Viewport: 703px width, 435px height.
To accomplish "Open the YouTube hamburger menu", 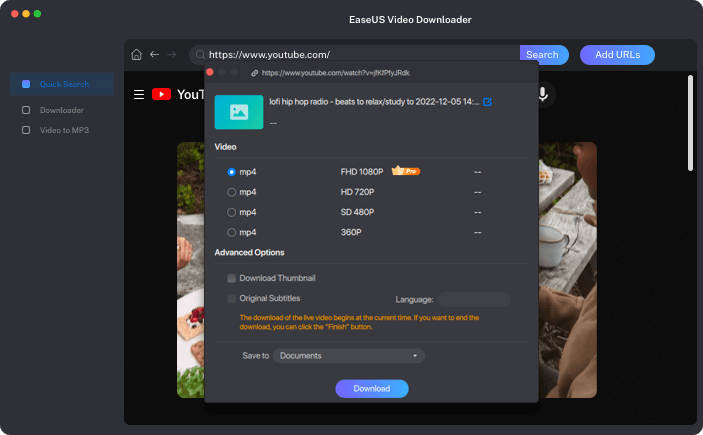I will click(x=139, y=95).
